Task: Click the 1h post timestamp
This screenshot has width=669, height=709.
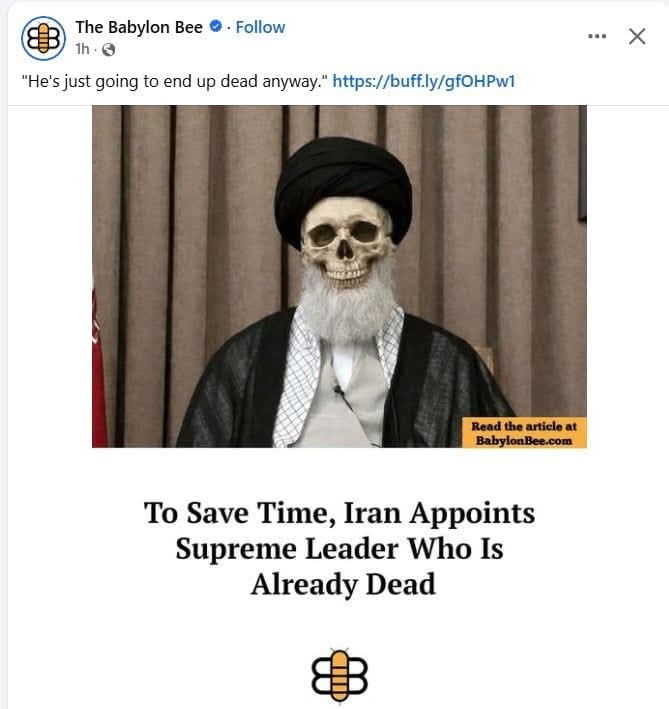Action: [x=82, y=49]
